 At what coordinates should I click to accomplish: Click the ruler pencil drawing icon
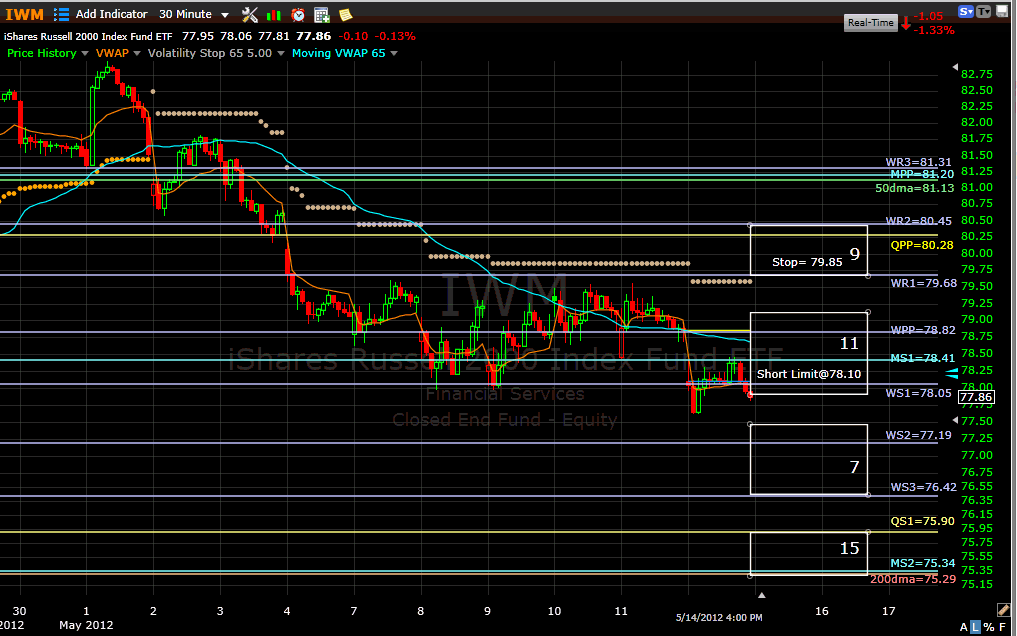1003,609
